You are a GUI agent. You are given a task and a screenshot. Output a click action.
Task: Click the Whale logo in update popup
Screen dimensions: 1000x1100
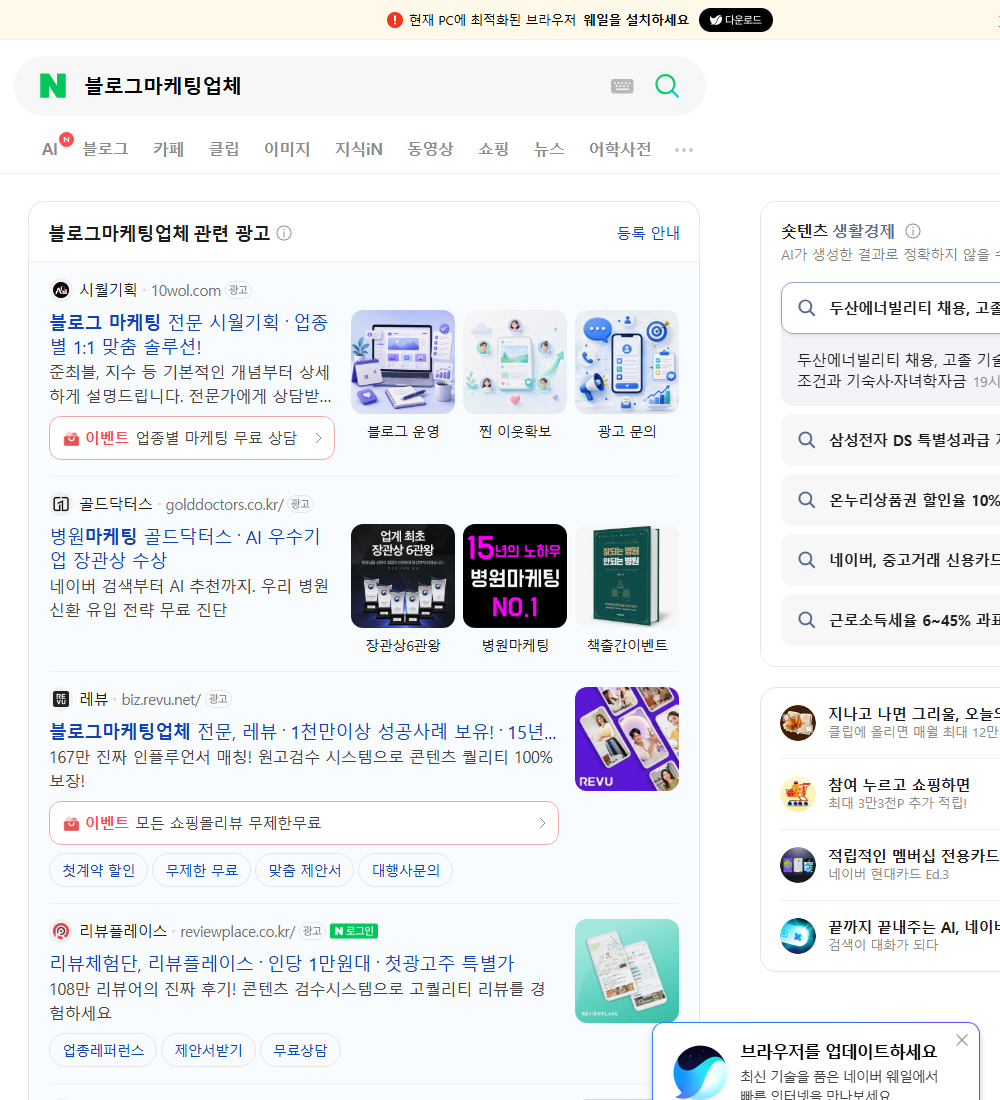700,1073
